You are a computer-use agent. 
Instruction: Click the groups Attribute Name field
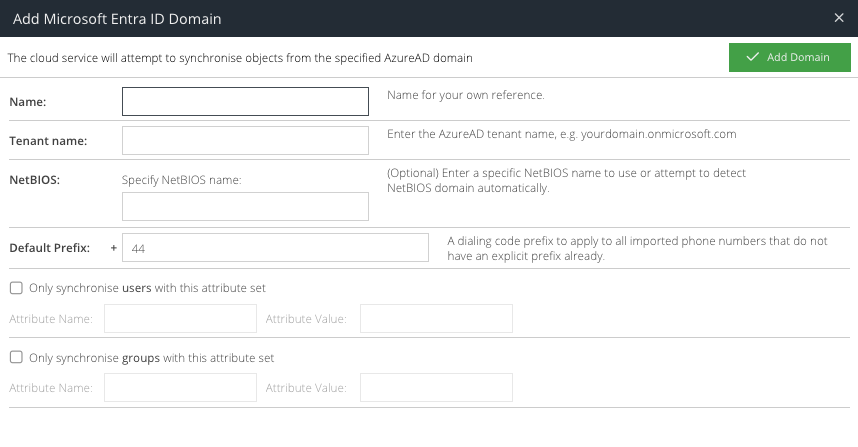[x=180, y=387]
